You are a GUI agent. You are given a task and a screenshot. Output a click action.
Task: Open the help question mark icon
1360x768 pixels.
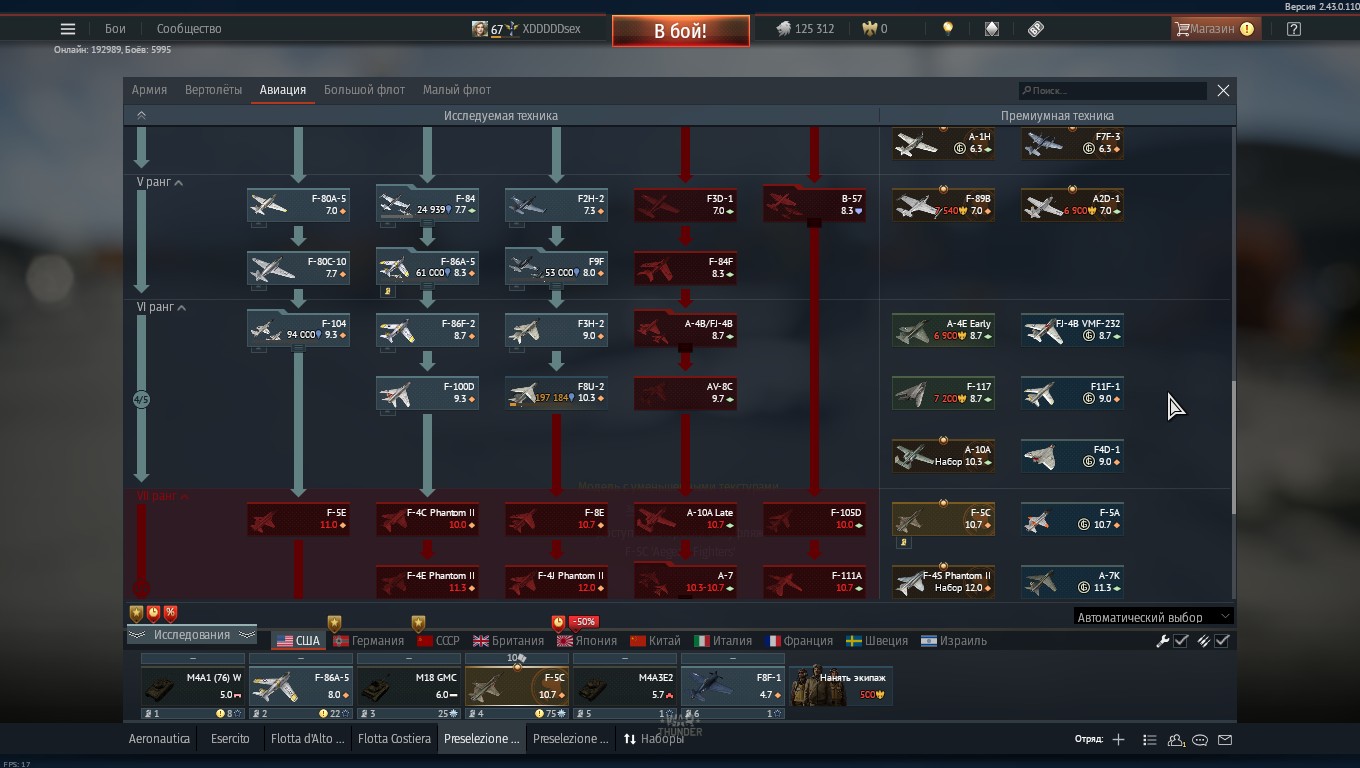pyautogui.click(x=1293, y=29)
